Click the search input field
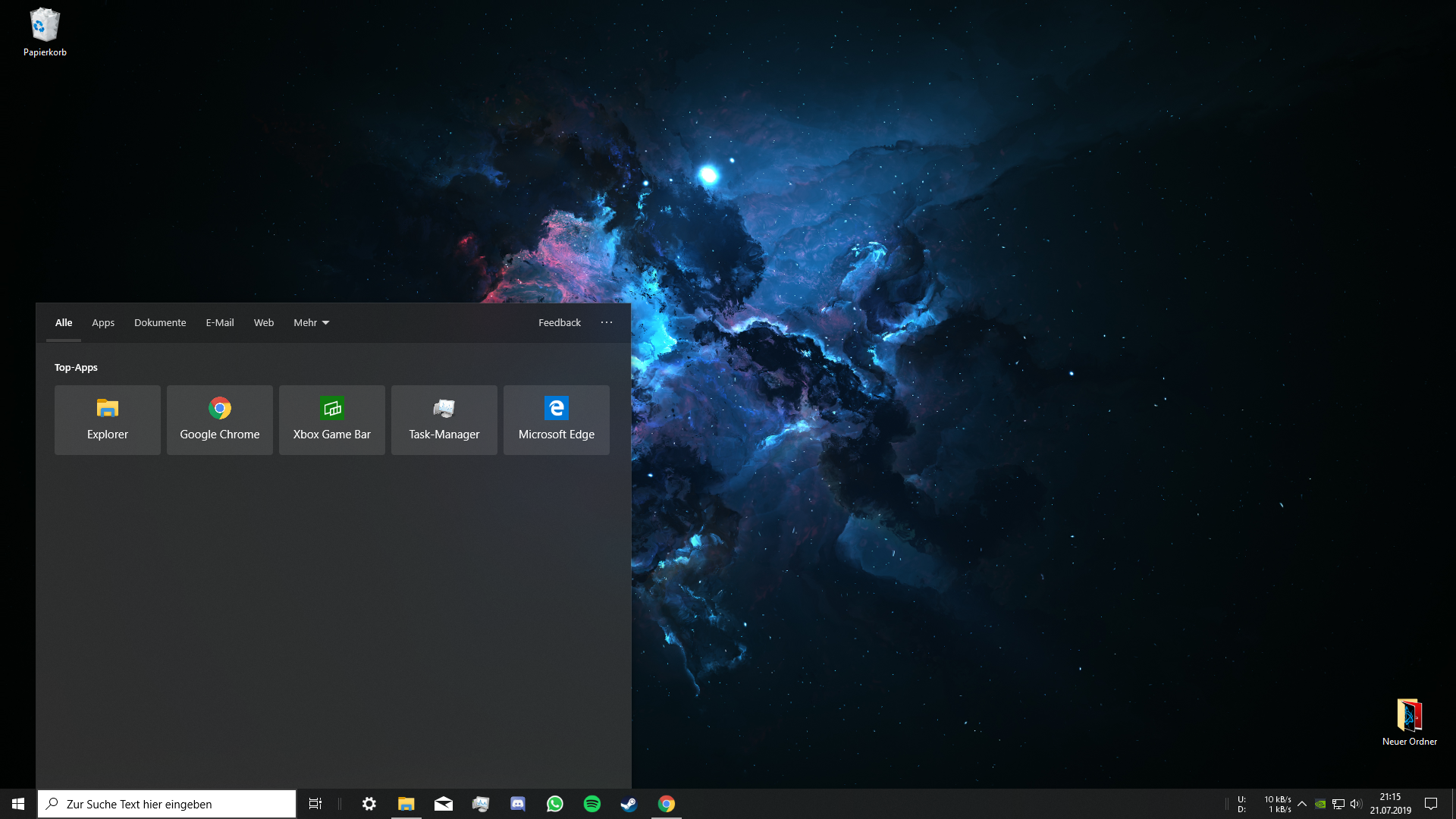Image resolution: width=1456 pixels, height=819 pixels. (167, 804)
